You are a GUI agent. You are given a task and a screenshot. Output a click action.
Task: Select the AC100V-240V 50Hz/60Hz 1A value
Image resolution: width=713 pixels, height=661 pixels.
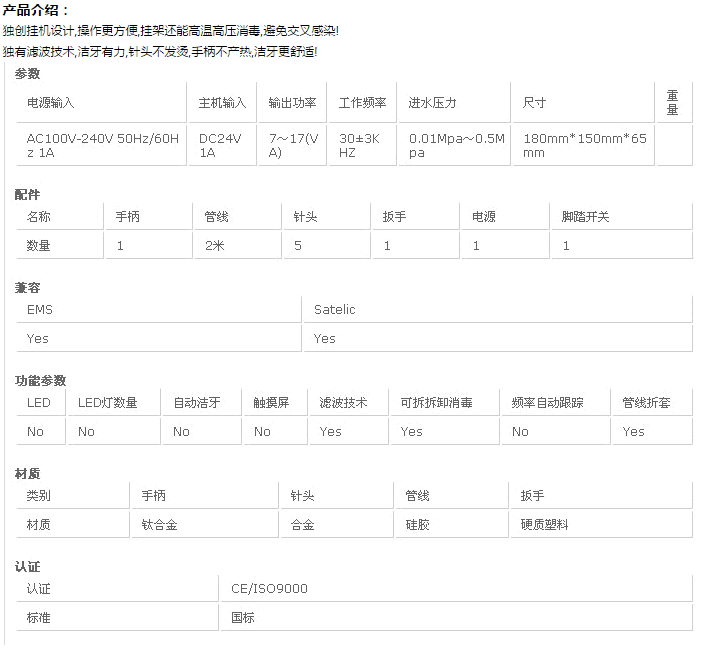click(x=101, y=145)
